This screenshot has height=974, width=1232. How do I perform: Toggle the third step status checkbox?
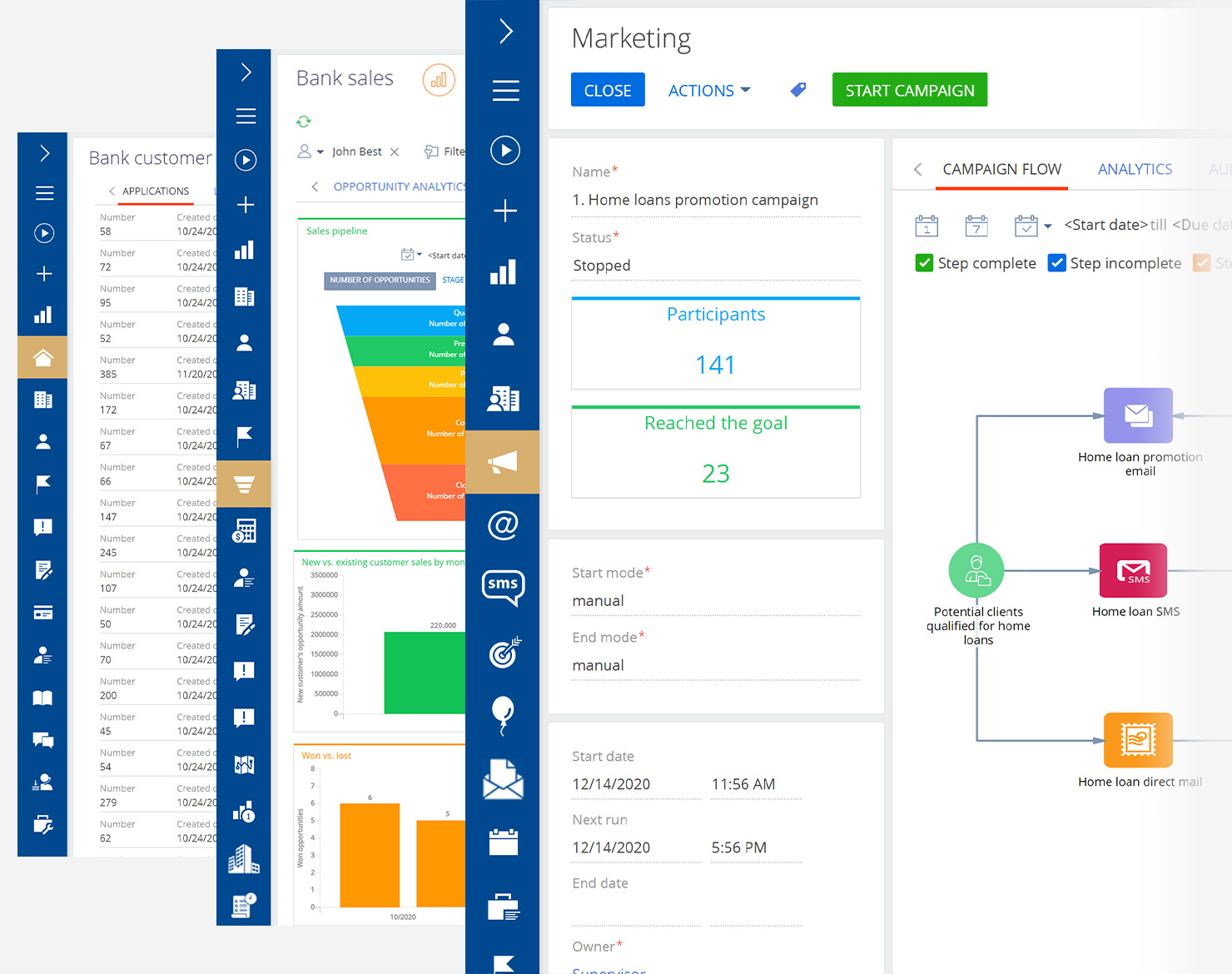pos(1202,262)
